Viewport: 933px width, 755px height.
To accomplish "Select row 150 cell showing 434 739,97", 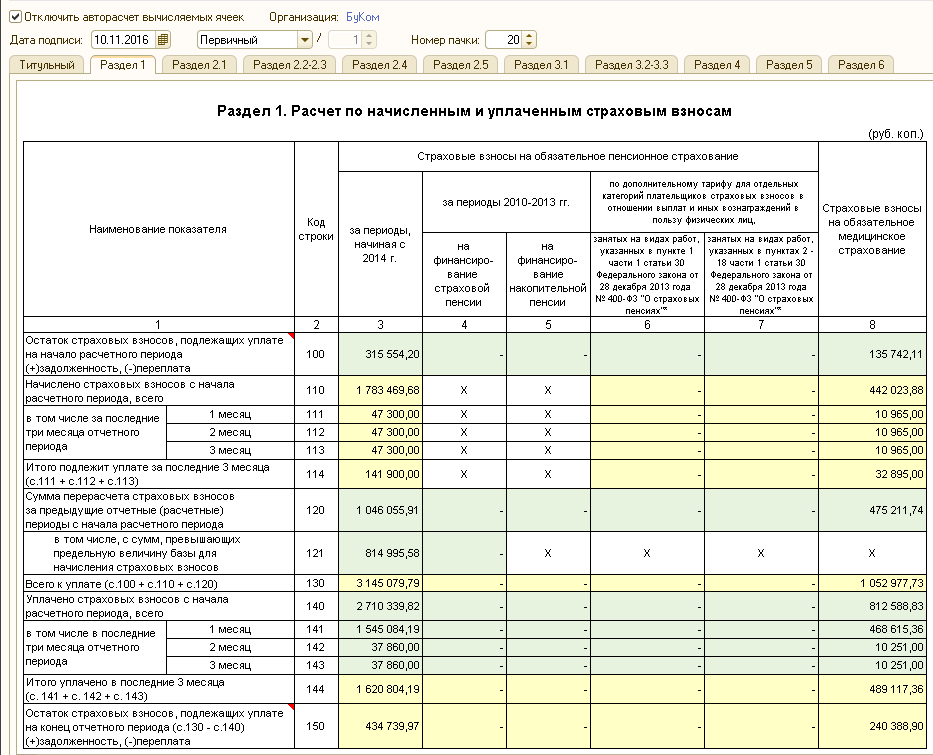I will 380,724.
